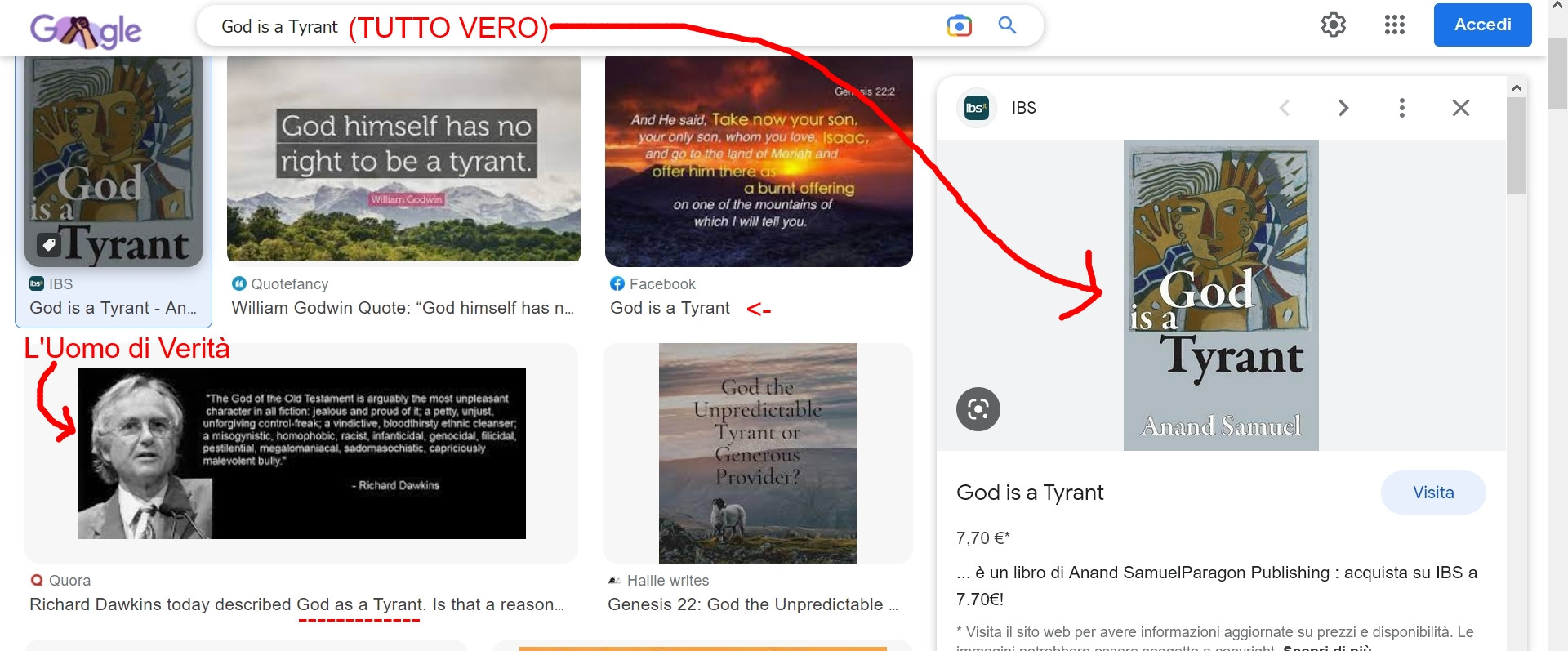
Task: Click the Quotefancy favicon icon
Action: [239, 283]
